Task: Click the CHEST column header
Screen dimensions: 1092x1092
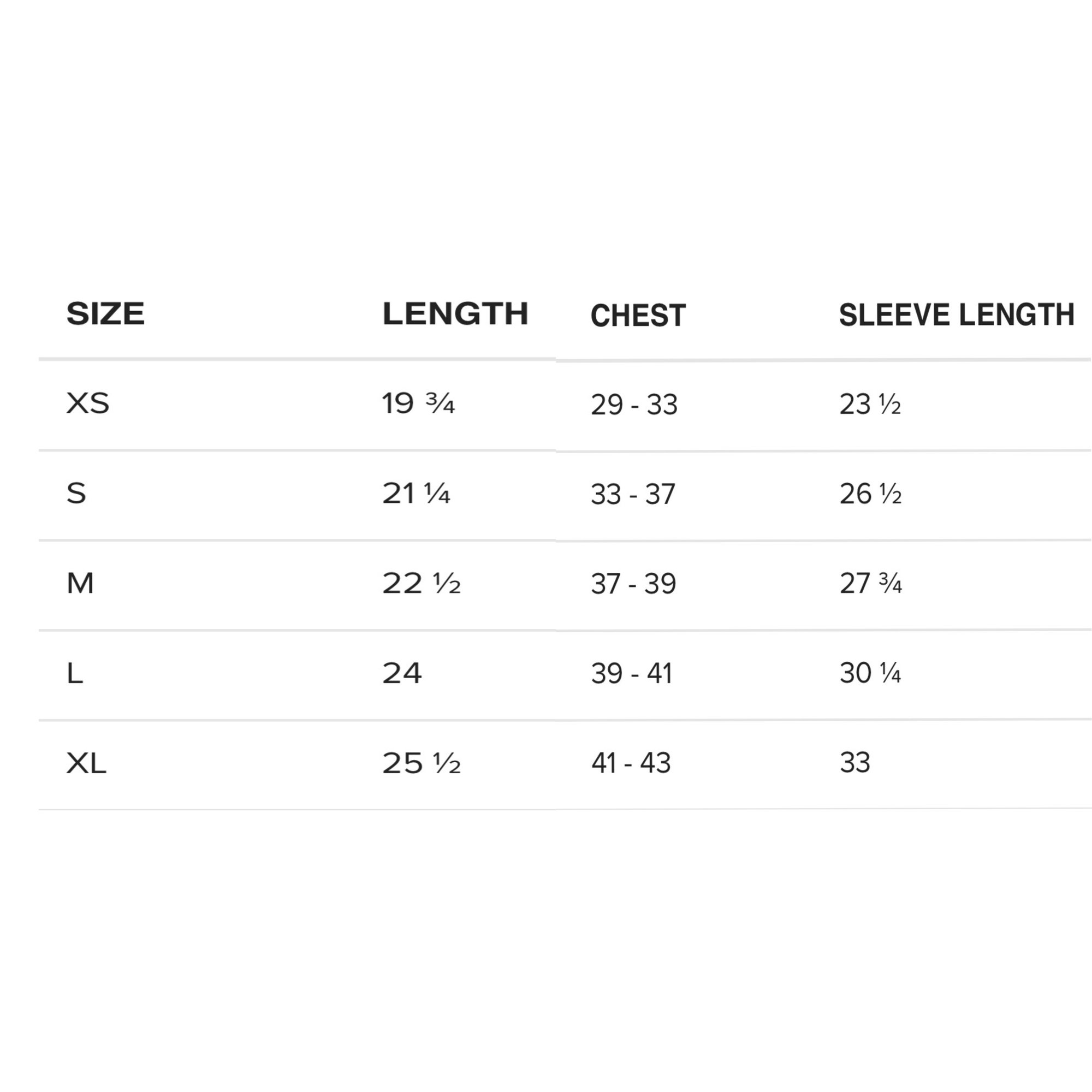Action: tap(638, 316)
